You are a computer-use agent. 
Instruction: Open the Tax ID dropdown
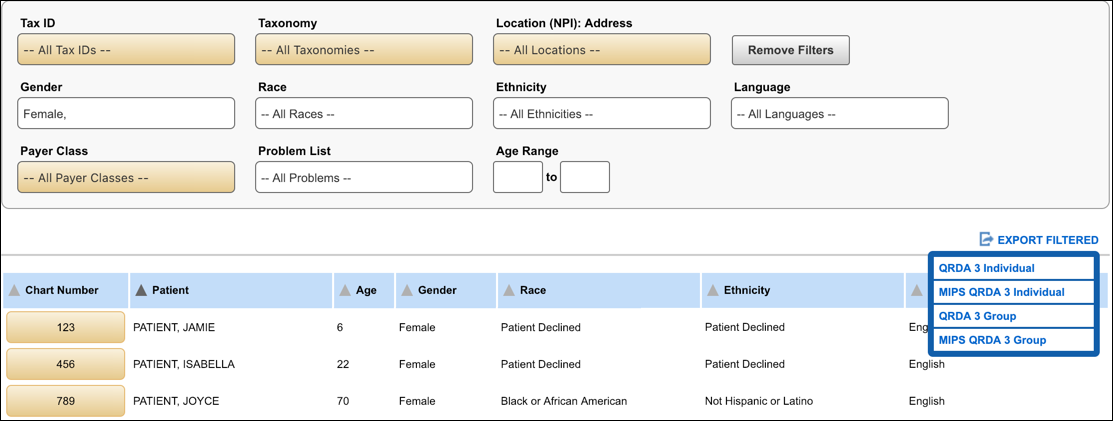(x=126, y=50)
